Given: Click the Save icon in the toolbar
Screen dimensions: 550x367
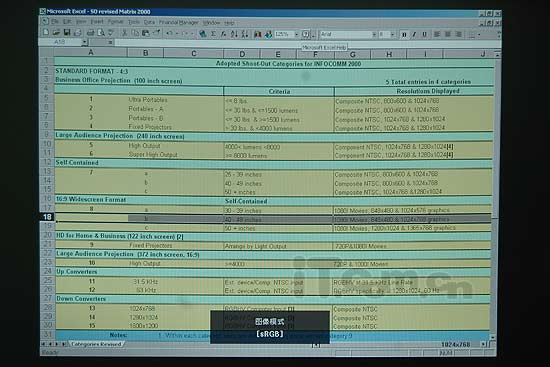Looking at the screenshot, I should click(x=67, y=33).
